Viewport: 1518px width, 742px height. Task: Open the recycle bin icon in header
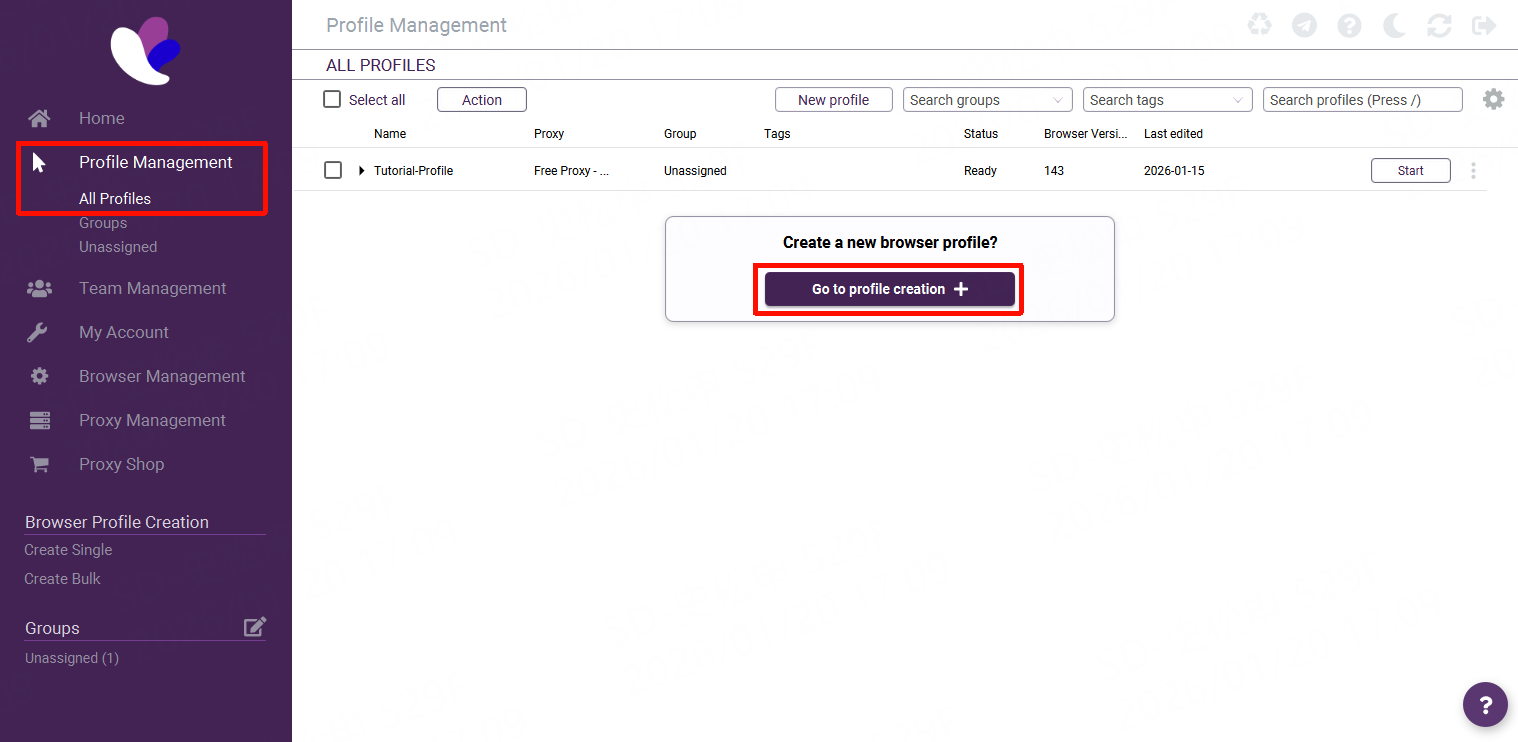pyautogui.click(x=1259, y=25)
